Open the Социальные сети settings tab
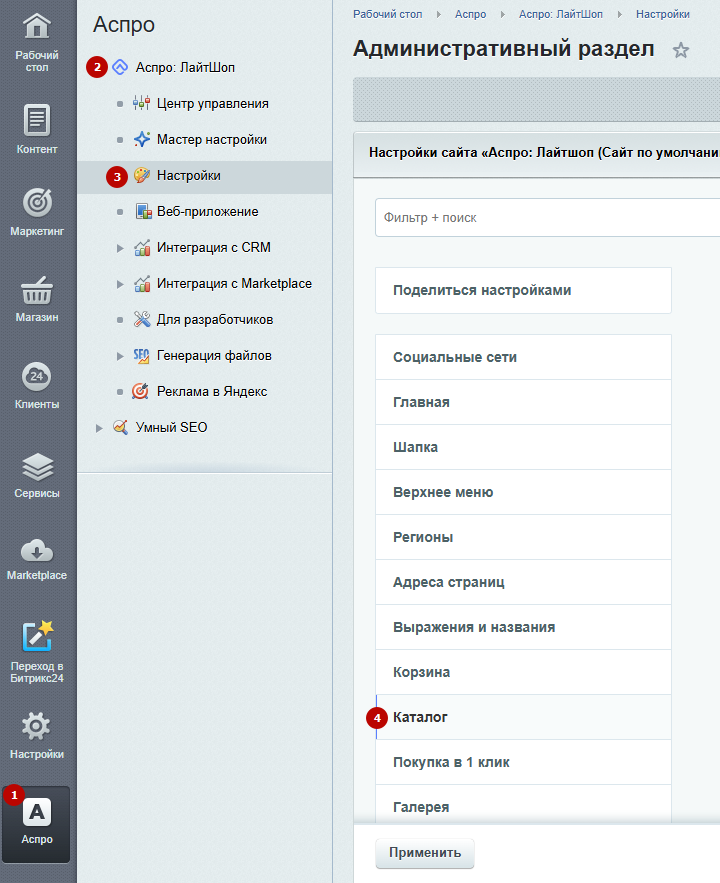720x883 pixels. (x=523, y=357)
